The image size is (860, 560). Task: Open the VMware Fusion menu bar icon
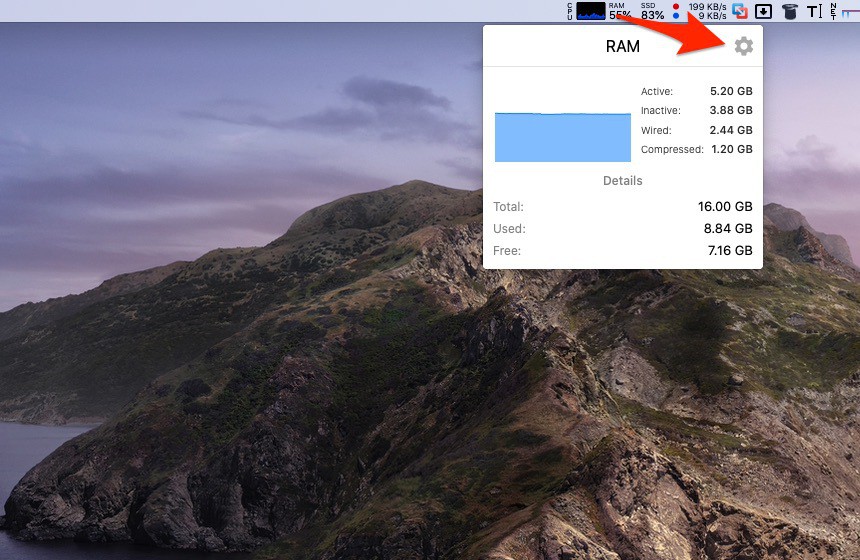(740, 11)
